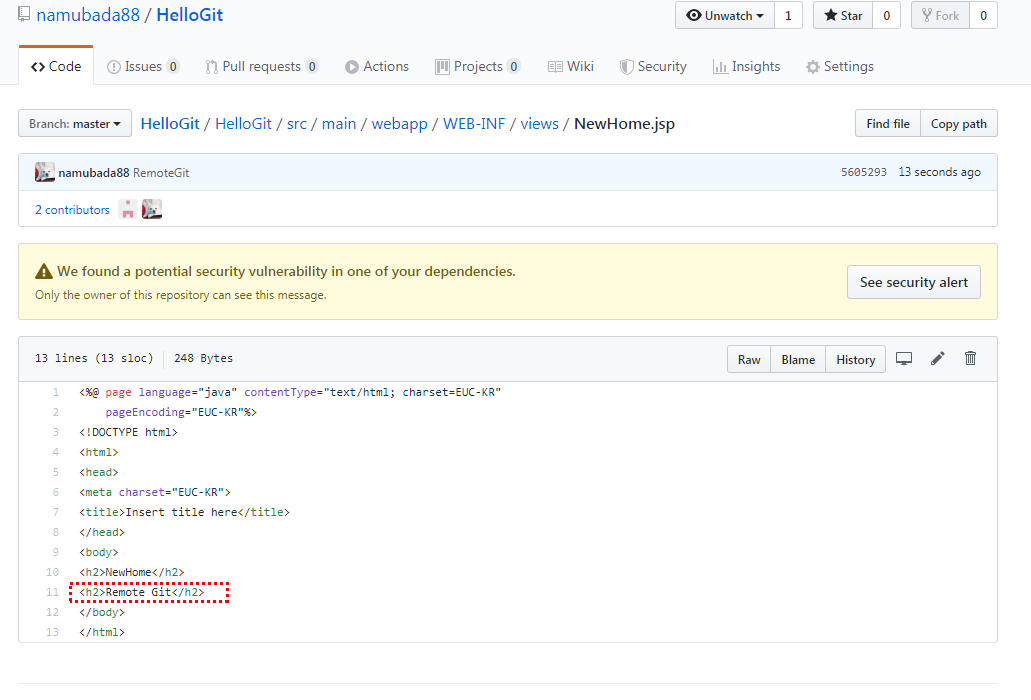Click namubada88 commit author avatar
The image size is (1031, 700).
pos(45,172)
